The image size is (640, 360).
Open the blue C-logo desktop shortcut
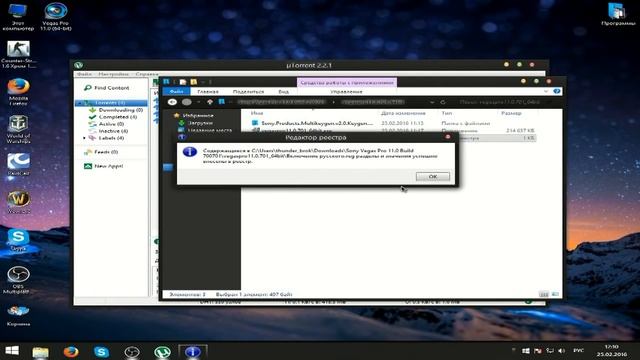(x=18, y=165)
